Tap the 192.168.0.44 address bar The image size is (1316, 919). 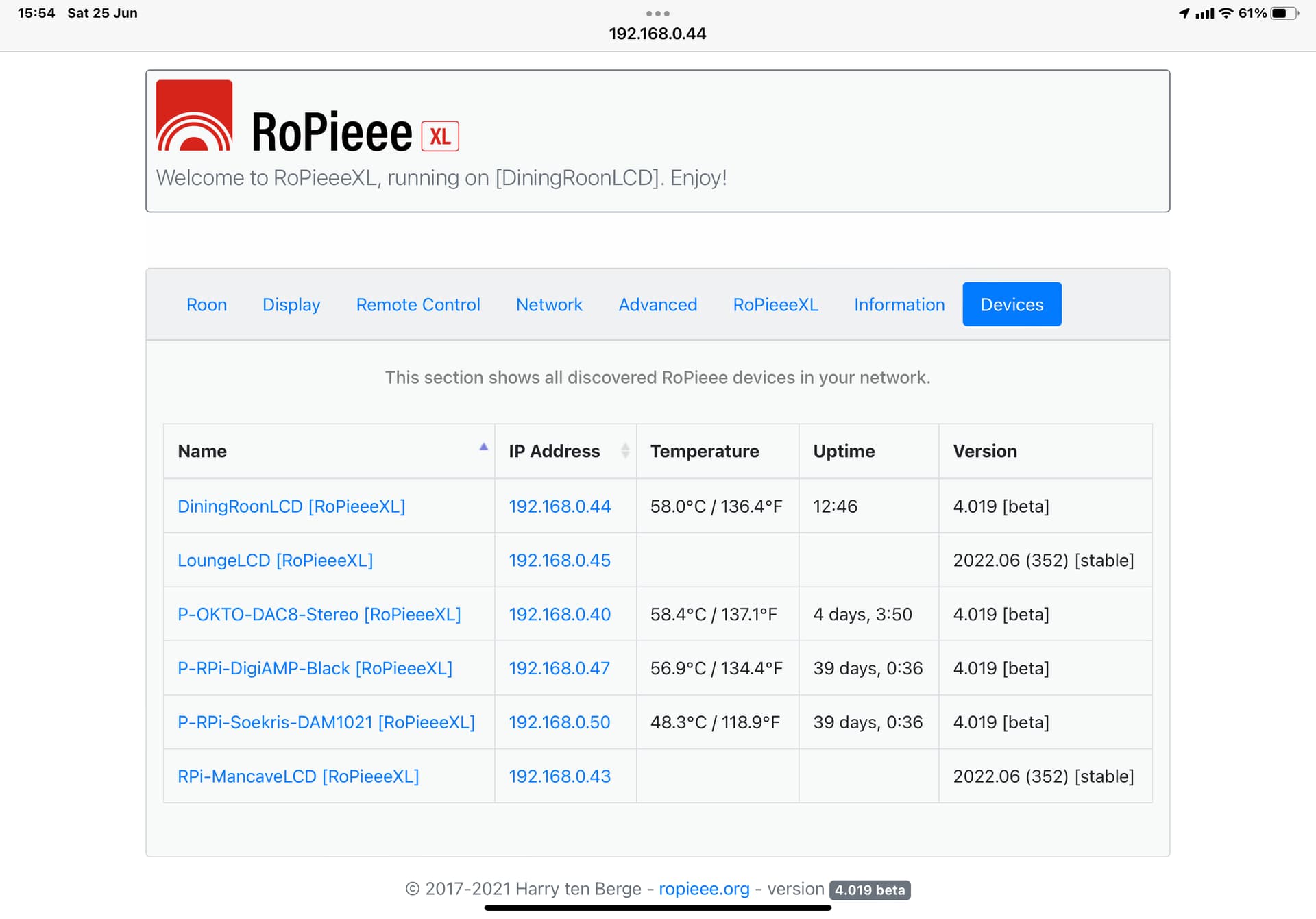[657, 34]
